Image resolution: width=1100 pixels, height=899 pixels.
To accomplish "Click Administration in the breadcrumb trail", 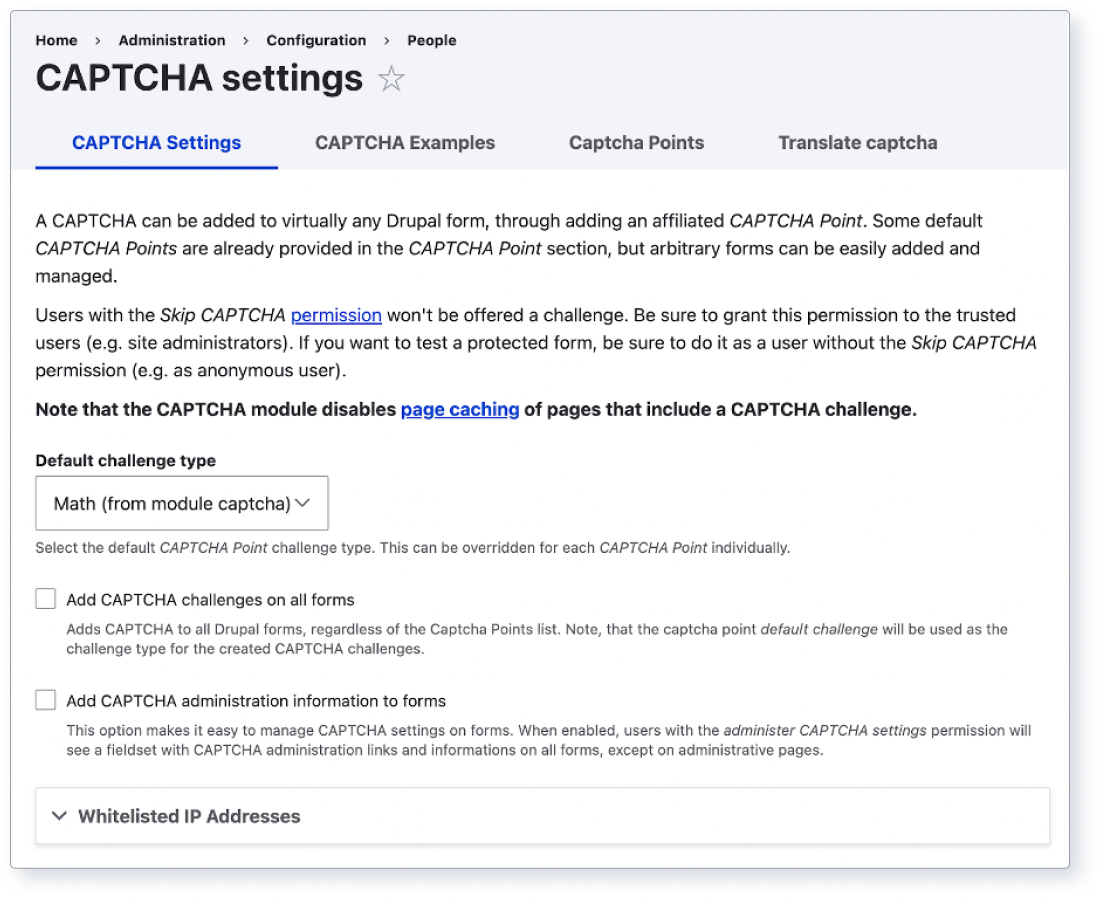I will pos(172,41).
